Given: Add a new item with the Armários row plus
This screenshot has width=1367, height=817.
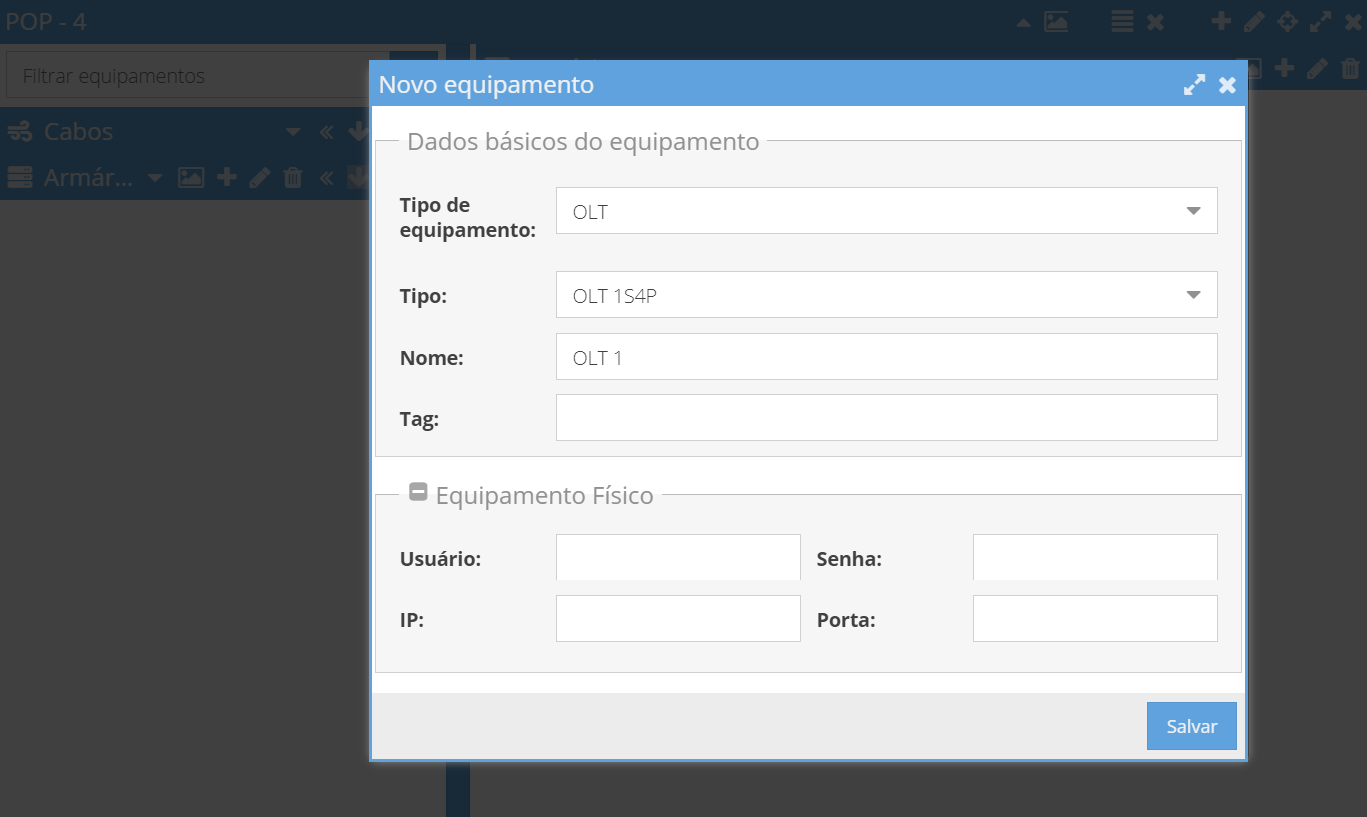Looking at the screenshot, I should (227, 178).
